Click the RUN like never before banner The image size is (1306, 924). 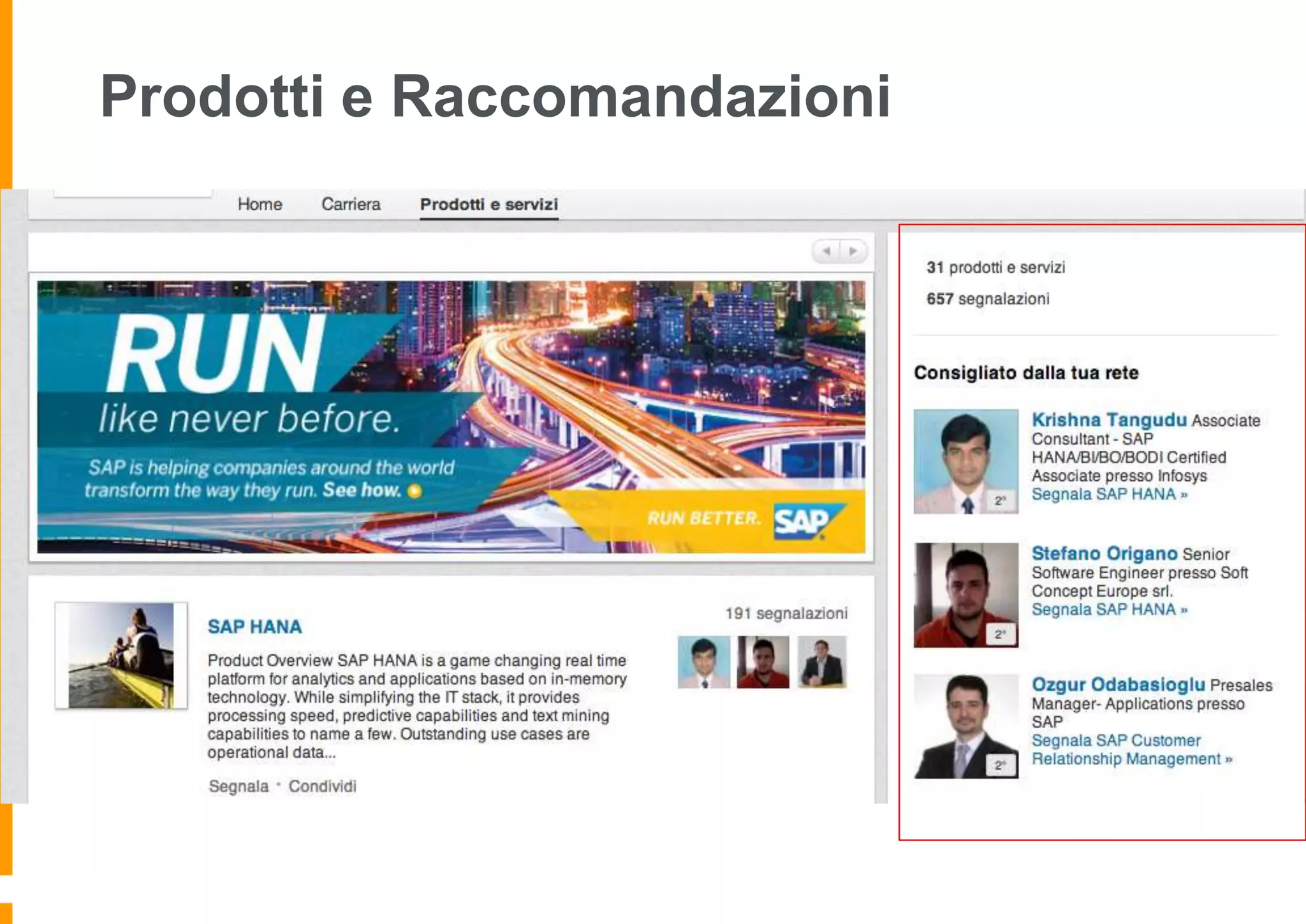point(451,416)
